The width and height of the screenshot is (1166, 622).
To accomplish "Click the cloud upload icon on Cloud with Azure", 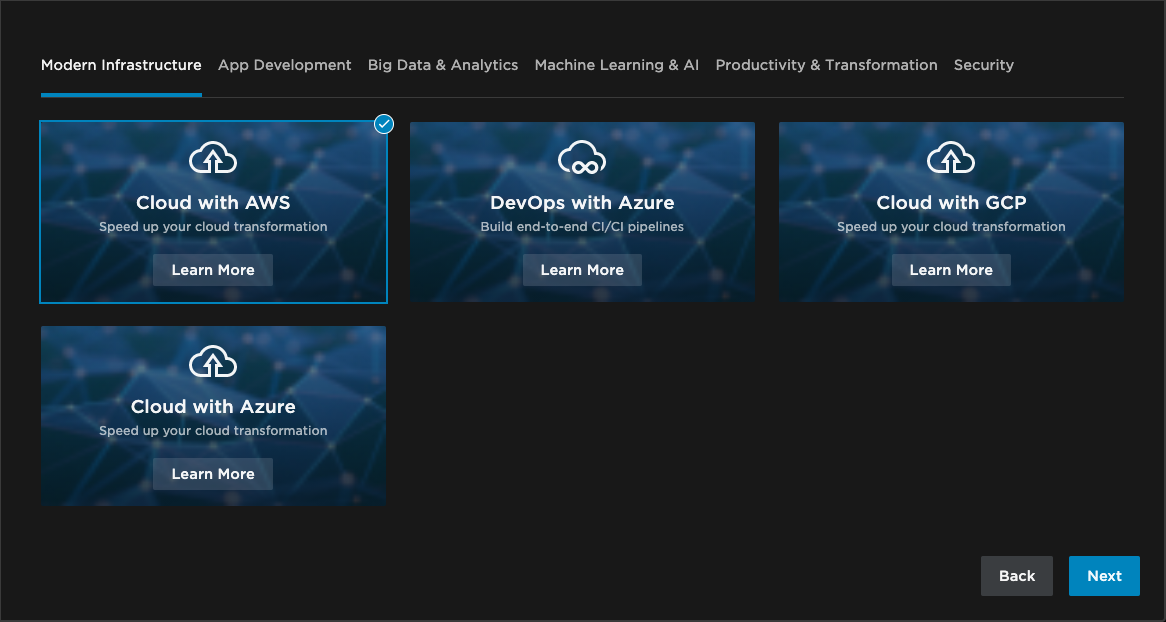I will 213,362.
